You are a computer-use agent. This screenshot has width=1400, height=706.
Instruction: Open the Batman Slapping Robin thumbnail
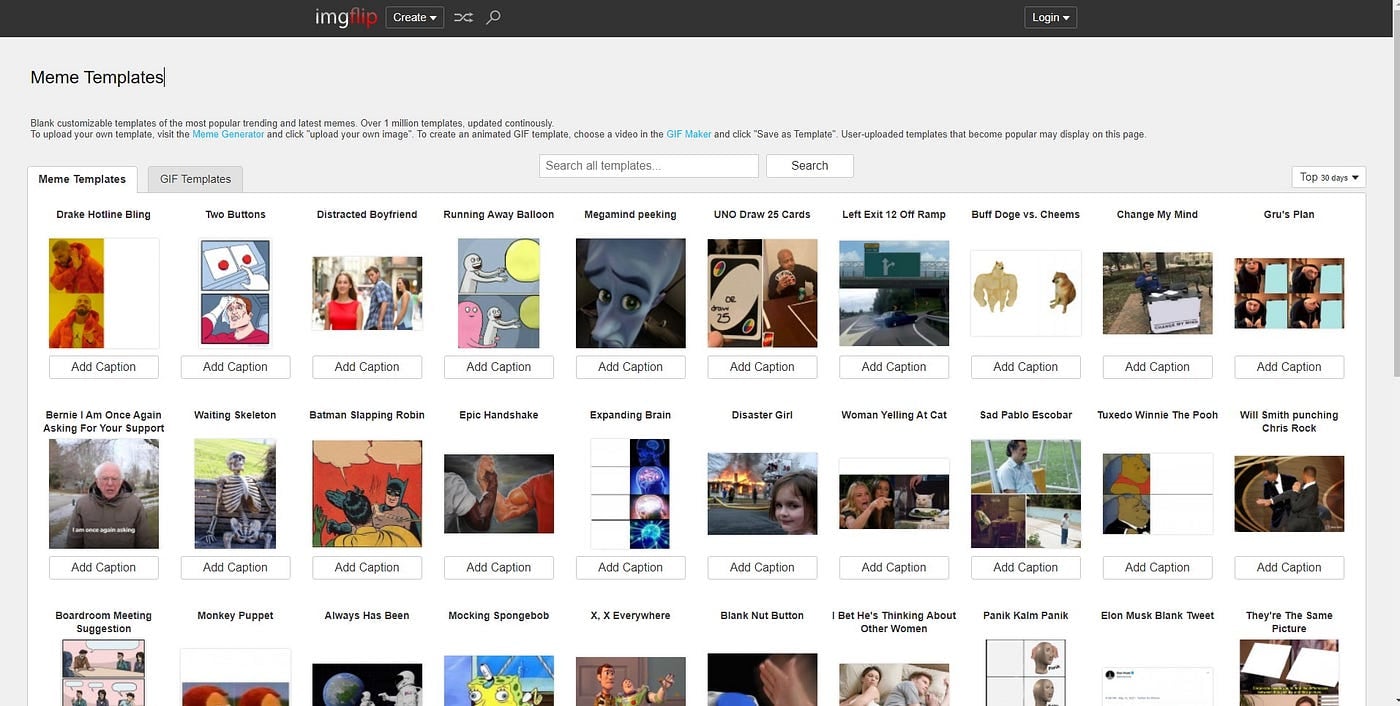367,493
